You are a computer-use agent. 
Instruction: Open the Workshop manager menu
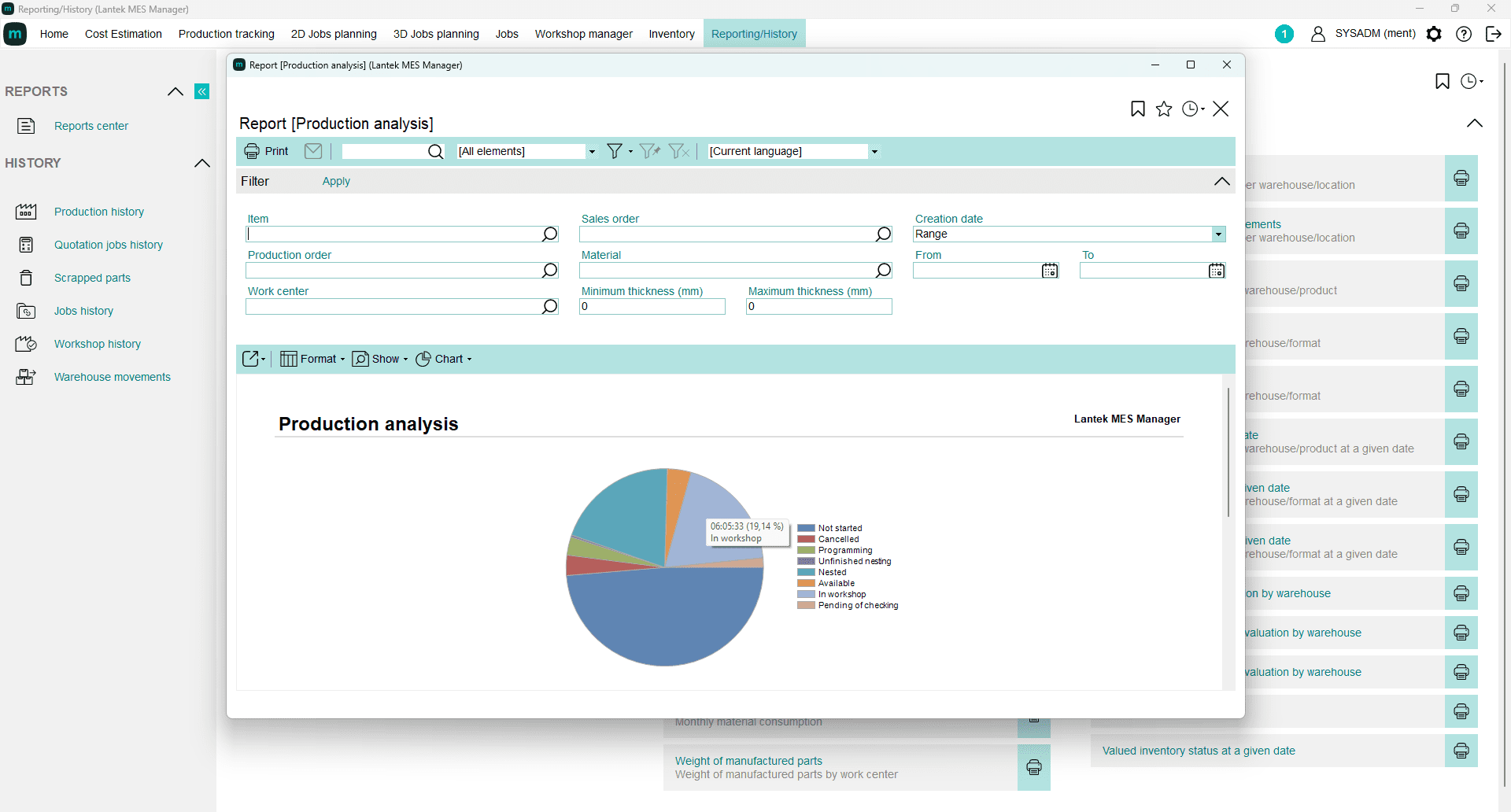(583, 34)
